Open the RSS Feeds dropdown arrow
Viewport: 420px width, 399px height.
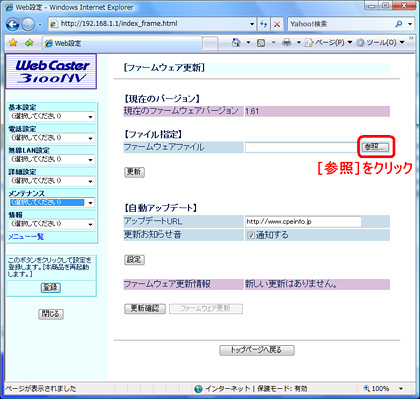[273, 43]
